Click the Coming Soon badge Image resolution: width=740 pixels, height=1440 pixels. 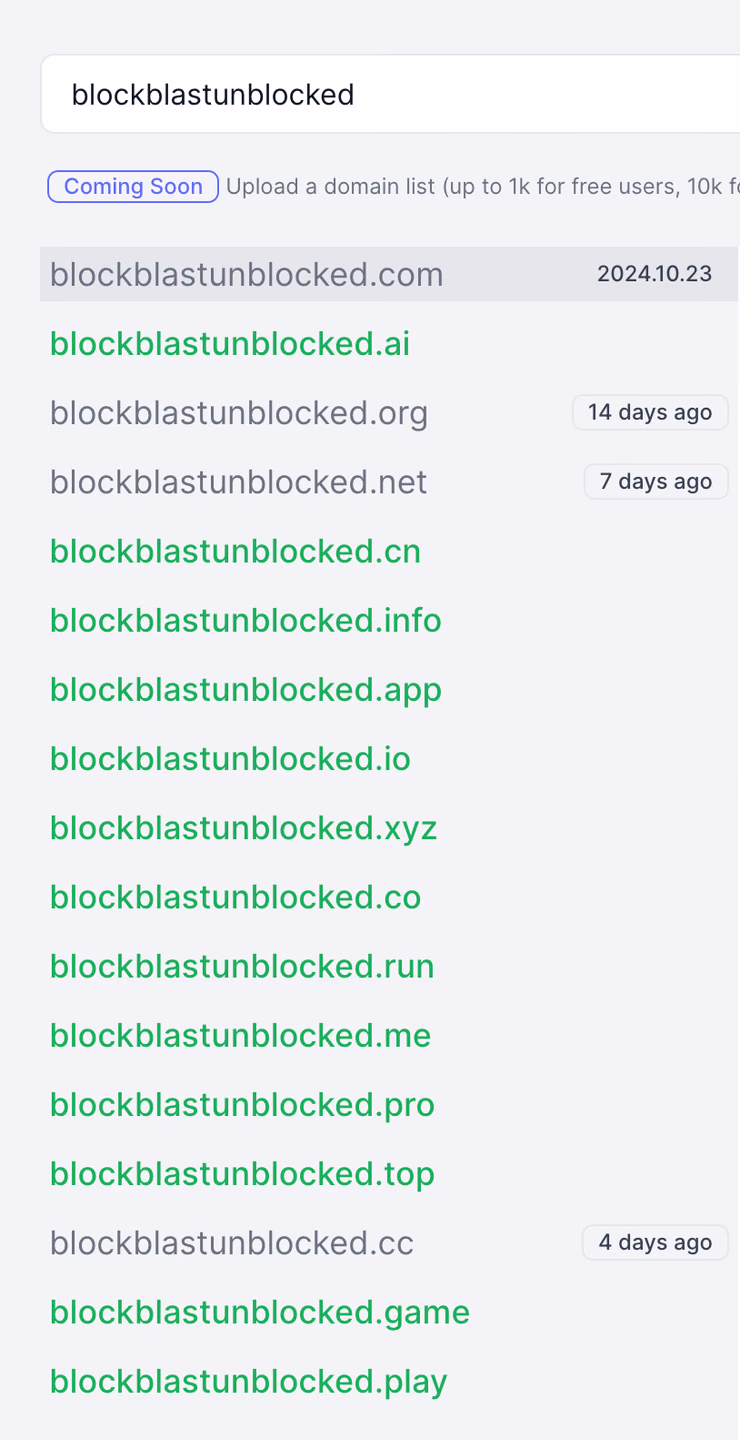tap(133, 186)
